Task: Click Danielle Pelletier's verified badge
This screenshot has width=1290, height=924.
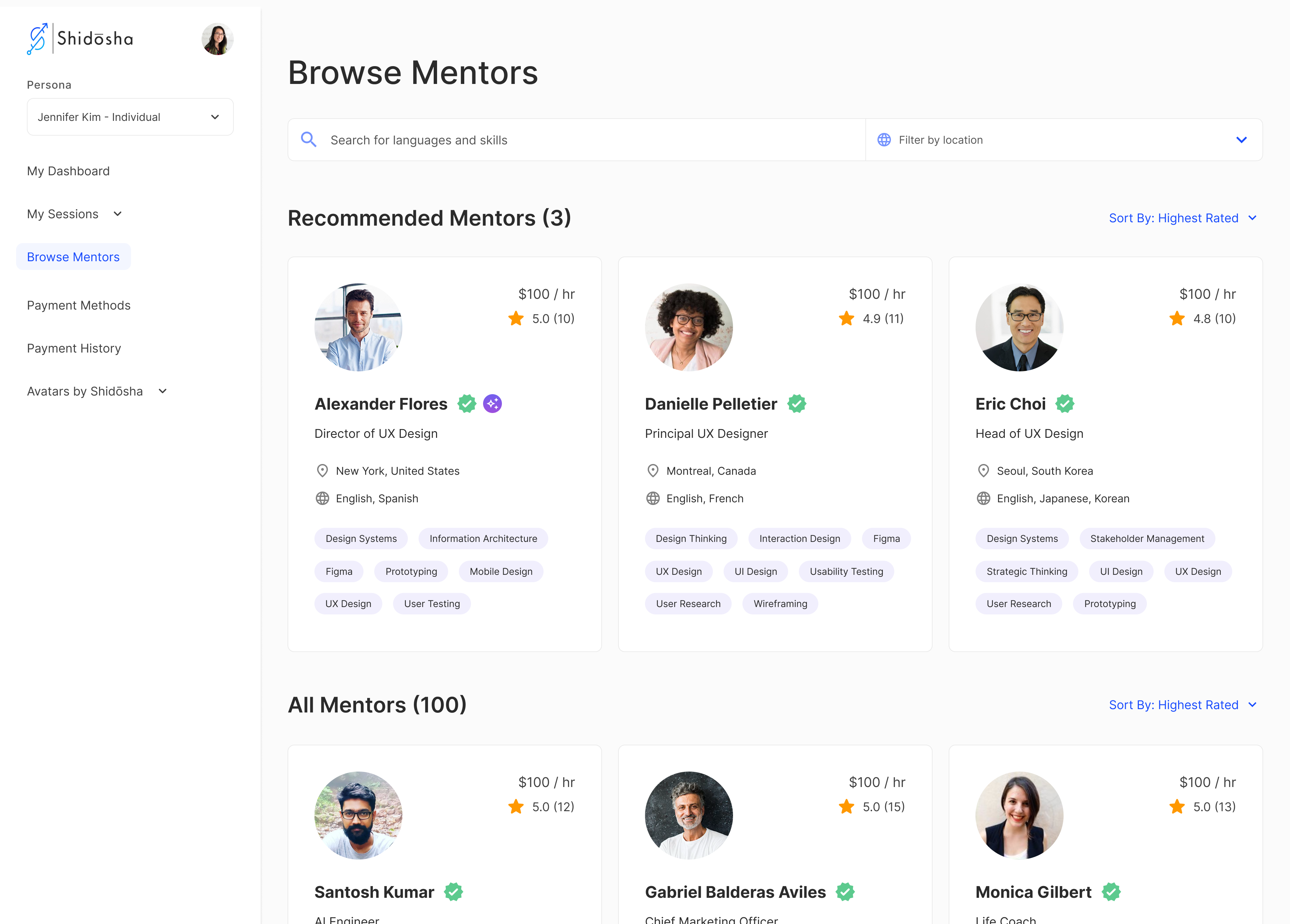Action: [796, 404]
